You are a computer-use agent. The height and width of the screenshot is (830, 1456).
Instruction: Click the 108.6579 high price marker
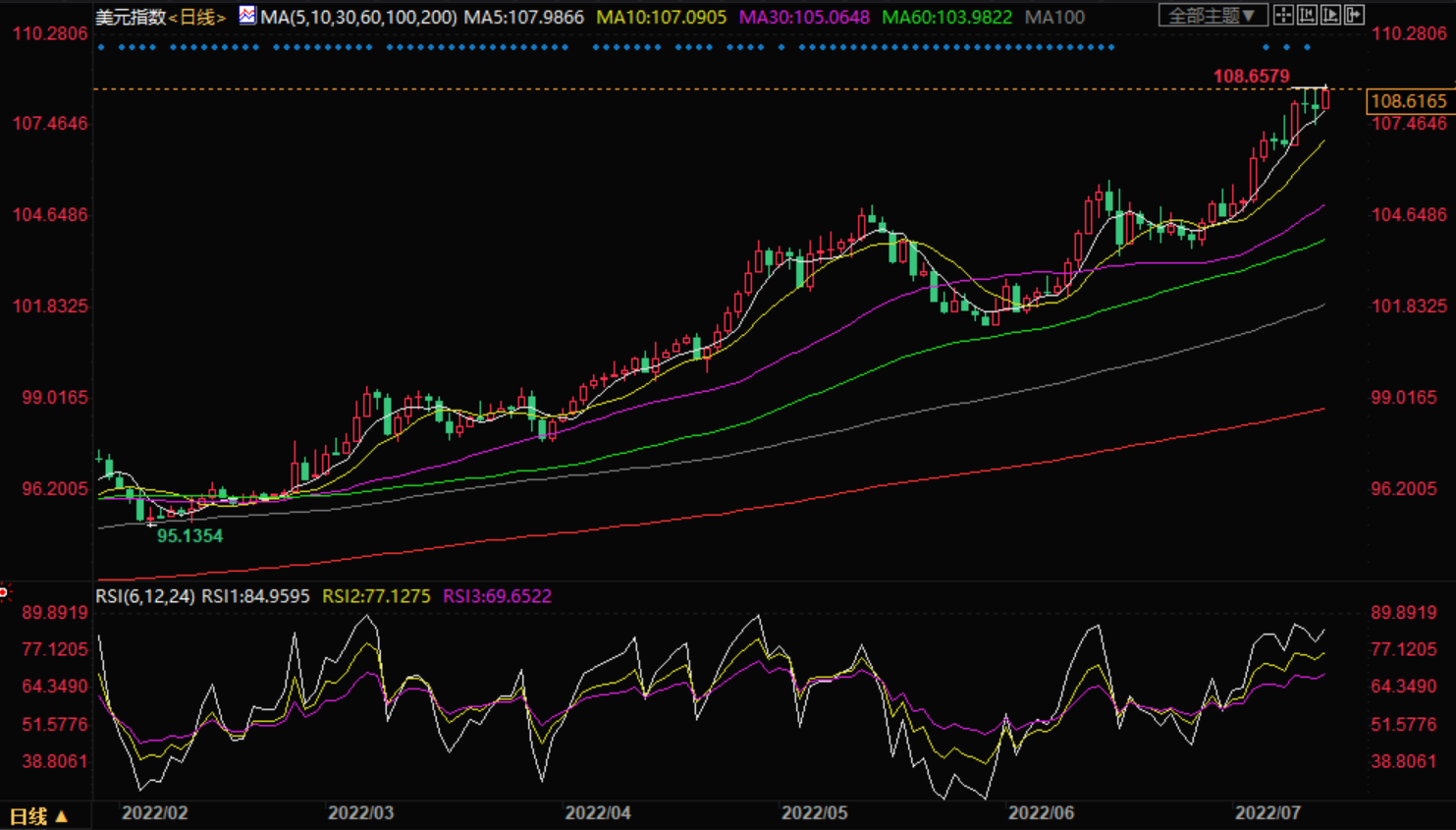(x=1251, y=76)
